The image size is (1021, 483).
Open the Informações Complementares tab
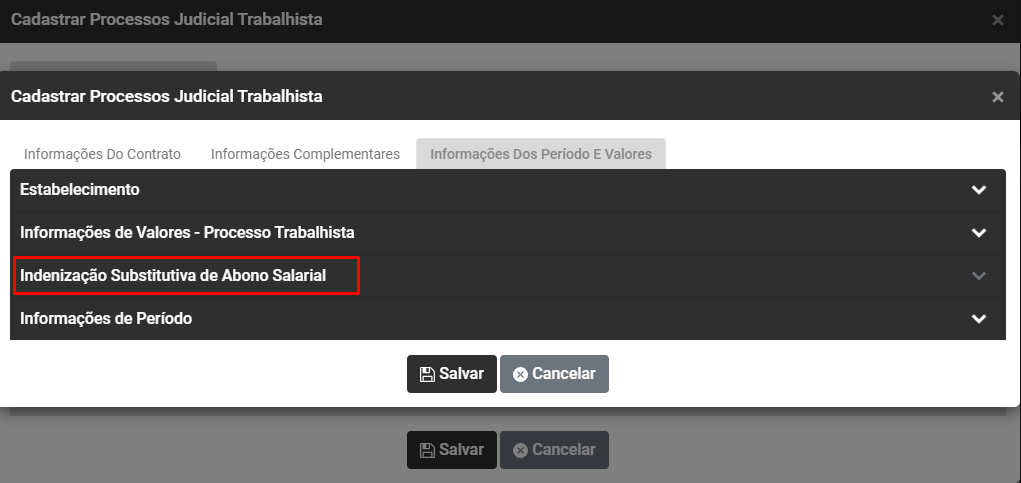tap(305, 154)
